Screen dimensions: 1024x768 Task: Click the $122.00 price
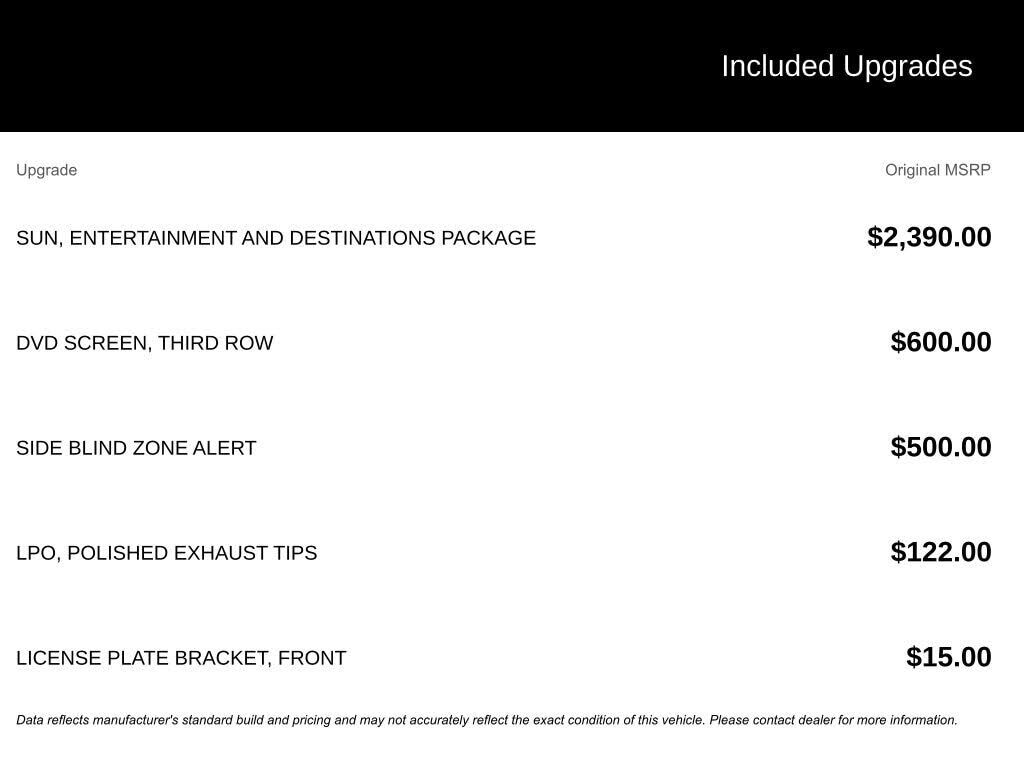click(x=941, y=552)
